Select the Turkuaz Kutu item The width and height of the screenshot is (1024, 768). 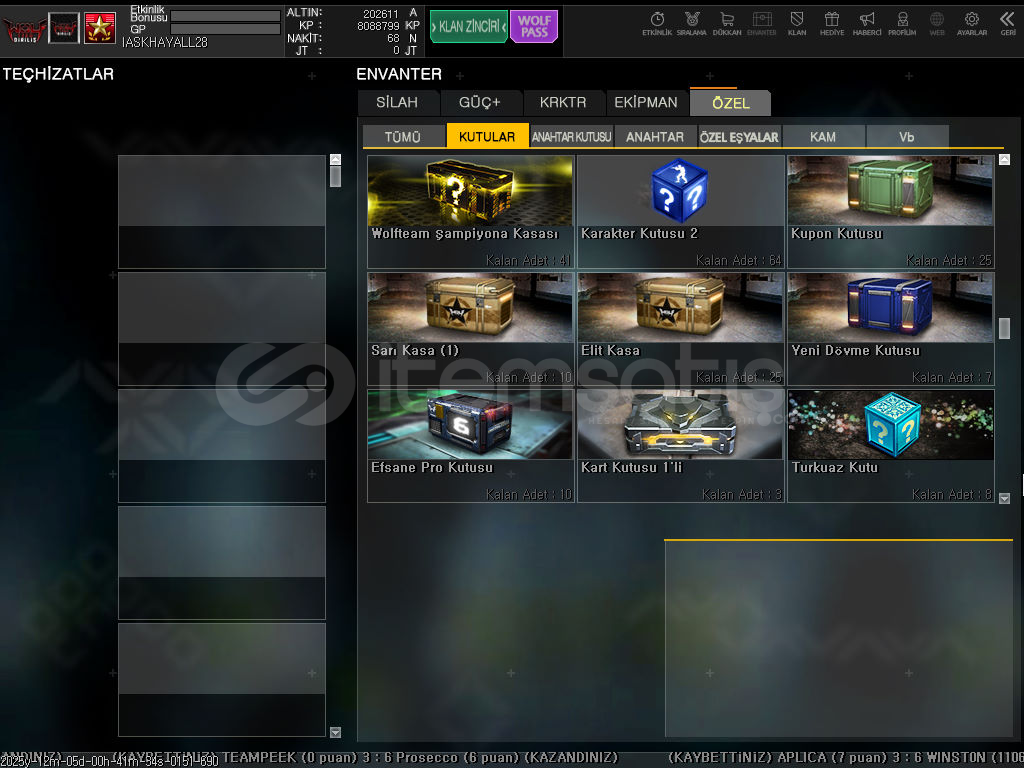pos(891,446)
